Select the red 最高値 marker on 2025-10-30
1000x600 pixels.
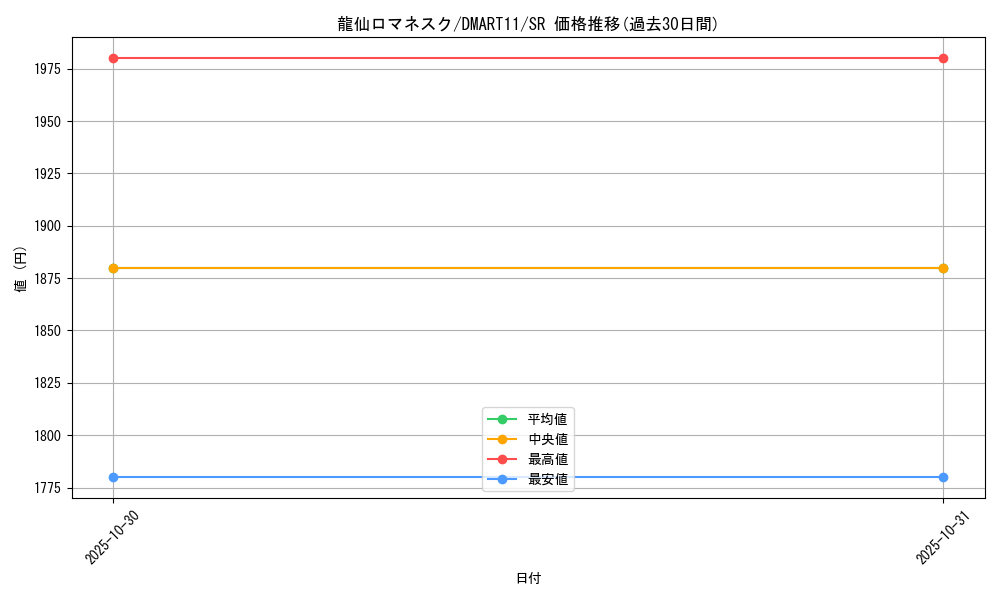[x=112, y=58]
